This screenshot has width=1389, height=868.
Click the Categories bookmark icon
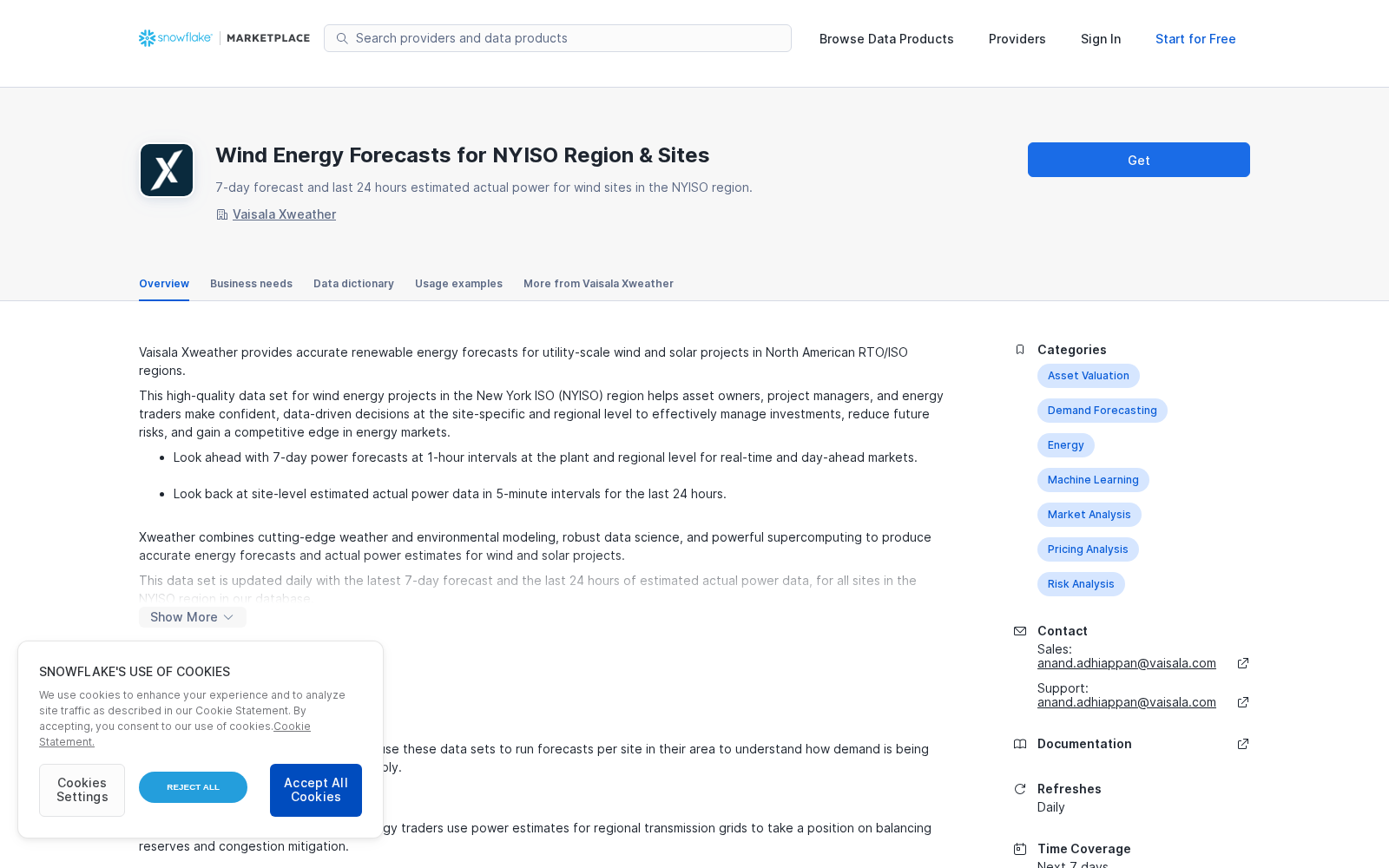tap(1020, 350)
